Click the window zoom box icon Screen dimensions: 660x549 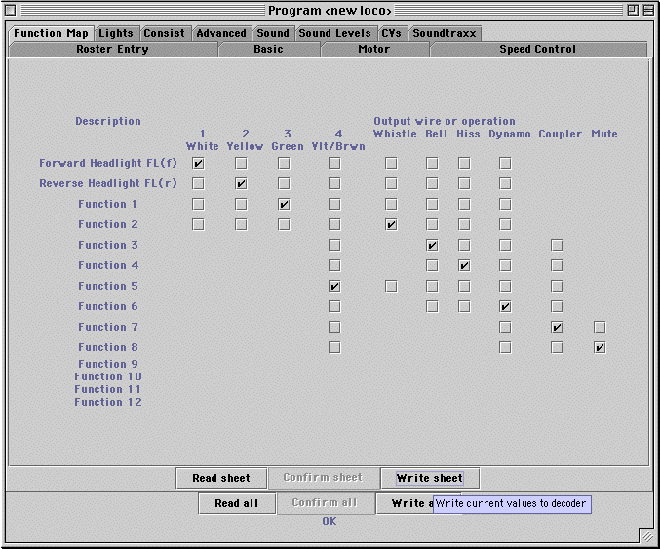point(633,10)
